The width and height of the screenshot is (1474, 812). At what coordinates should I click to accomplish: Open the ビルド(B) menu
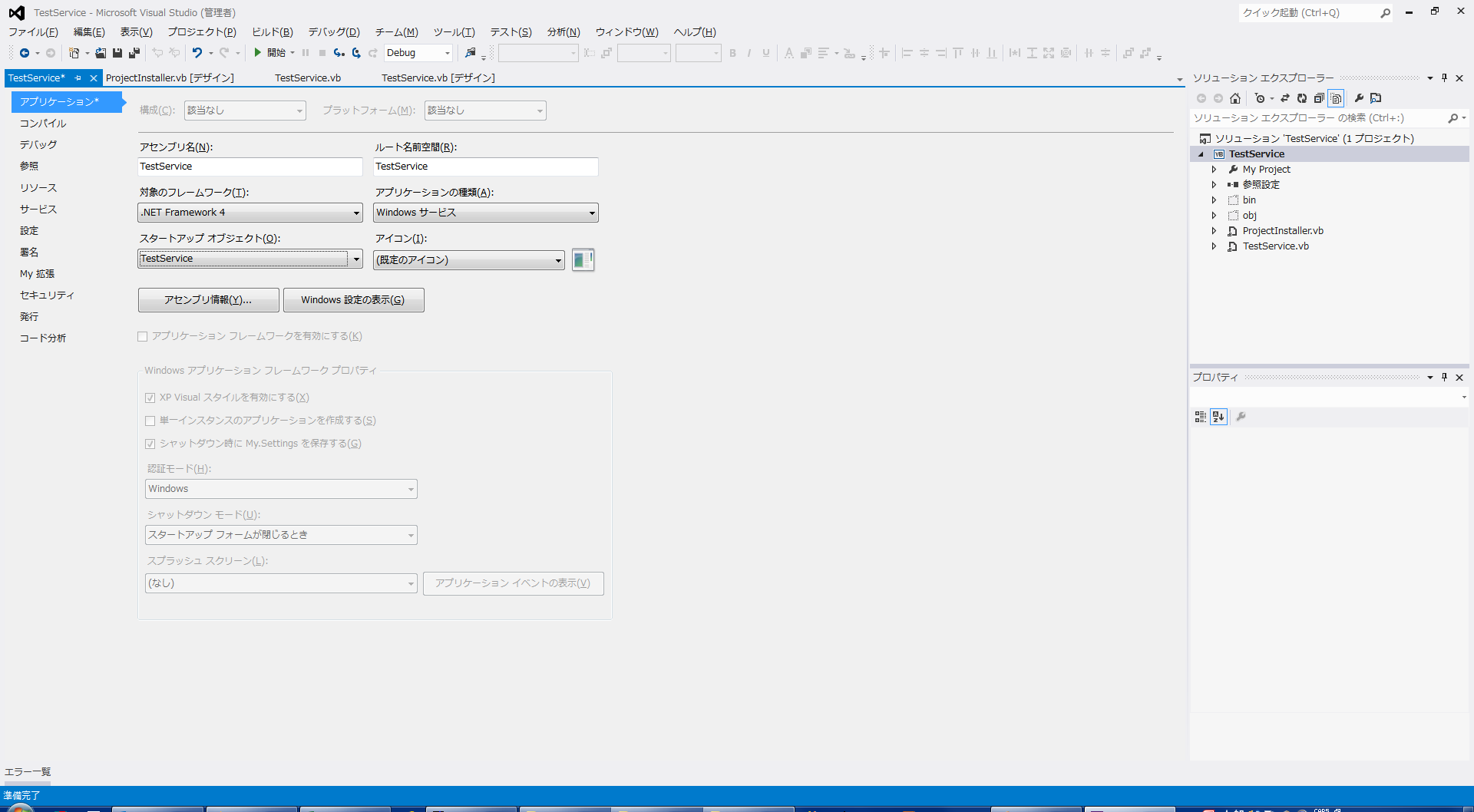(x=273, y=32)
